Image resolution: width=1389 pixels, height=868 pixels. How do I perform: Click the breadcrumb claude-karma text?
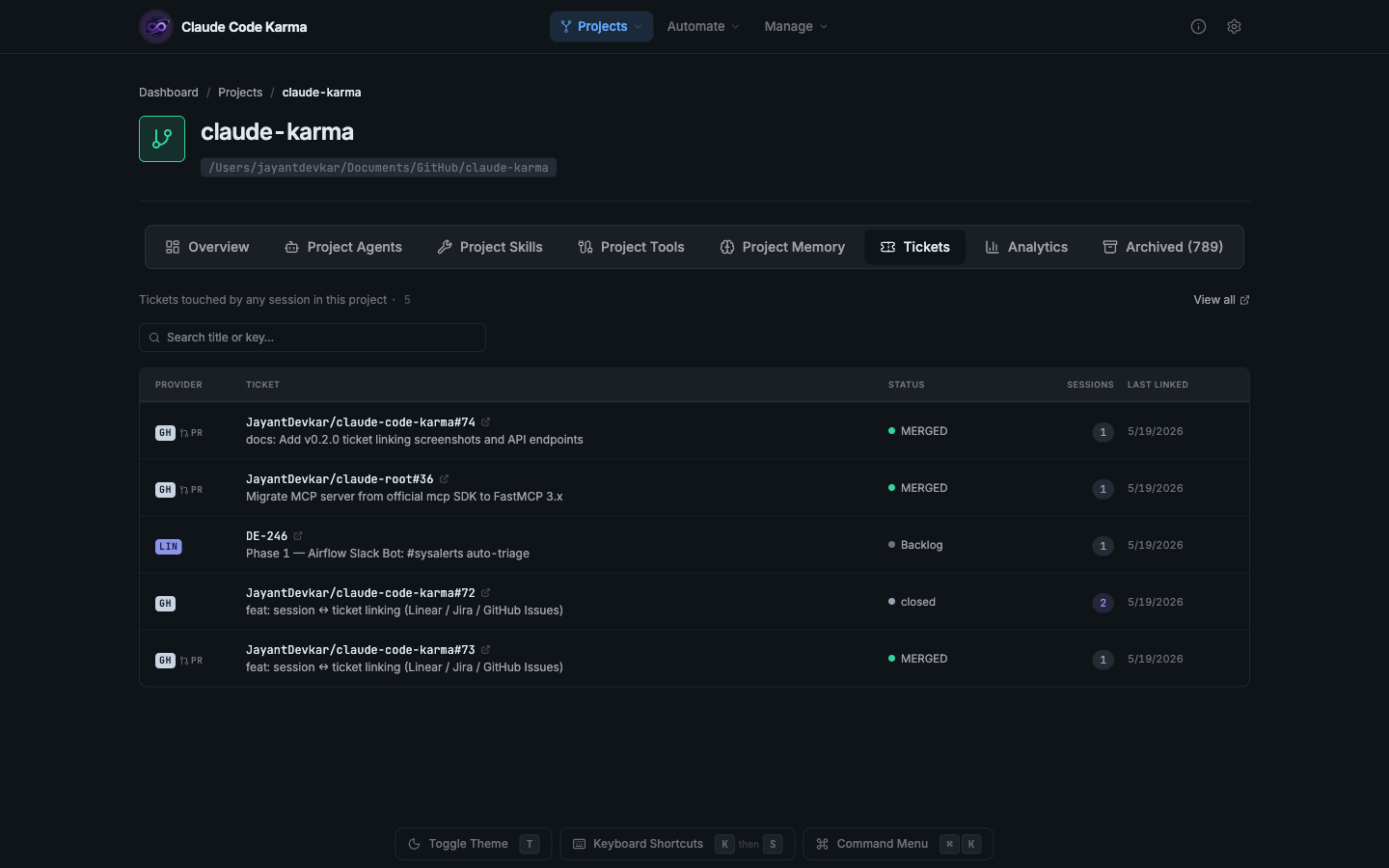[x=321, y=93]
